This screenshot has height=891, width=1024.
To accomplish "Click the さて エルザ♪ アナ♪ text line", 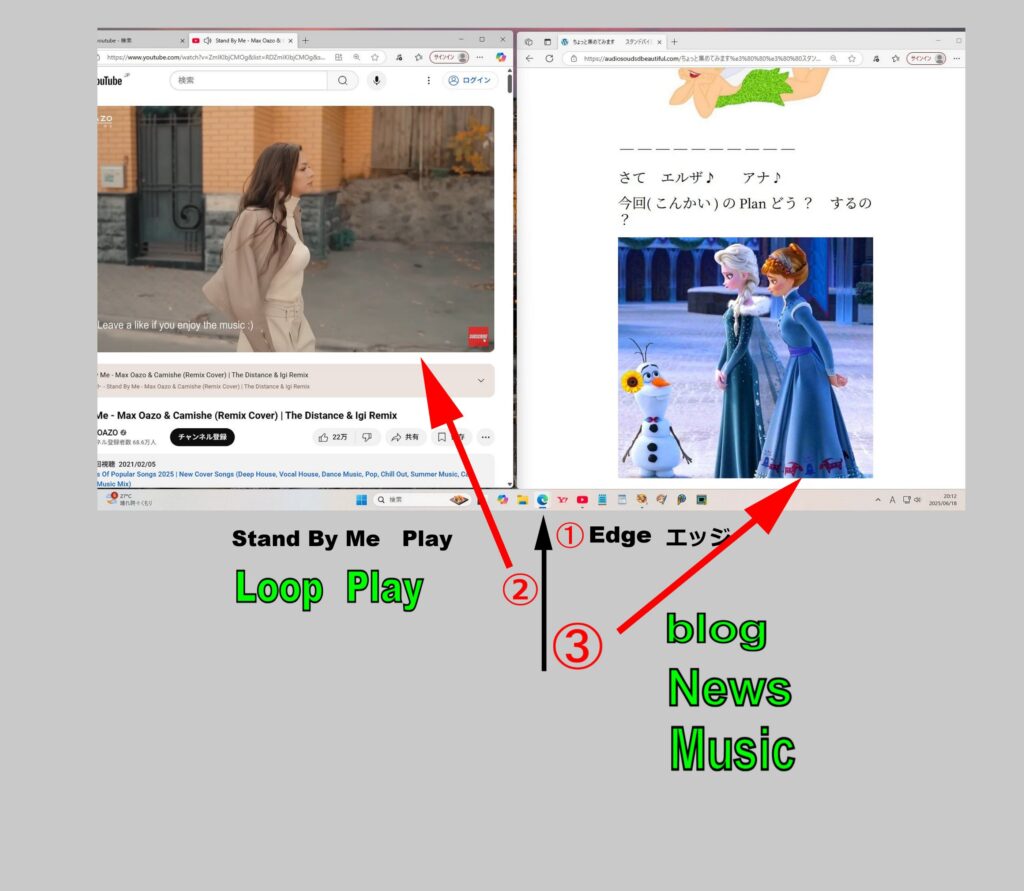I will pos(700,177).
